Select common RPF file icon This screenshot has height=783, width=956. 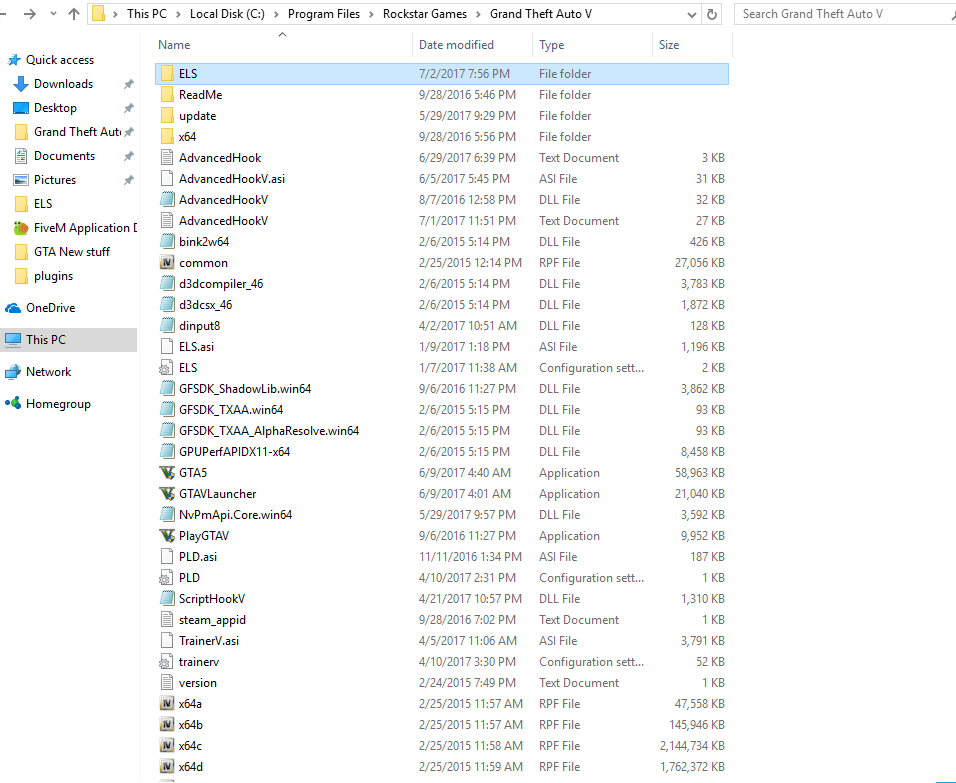[x=167, y=263]
